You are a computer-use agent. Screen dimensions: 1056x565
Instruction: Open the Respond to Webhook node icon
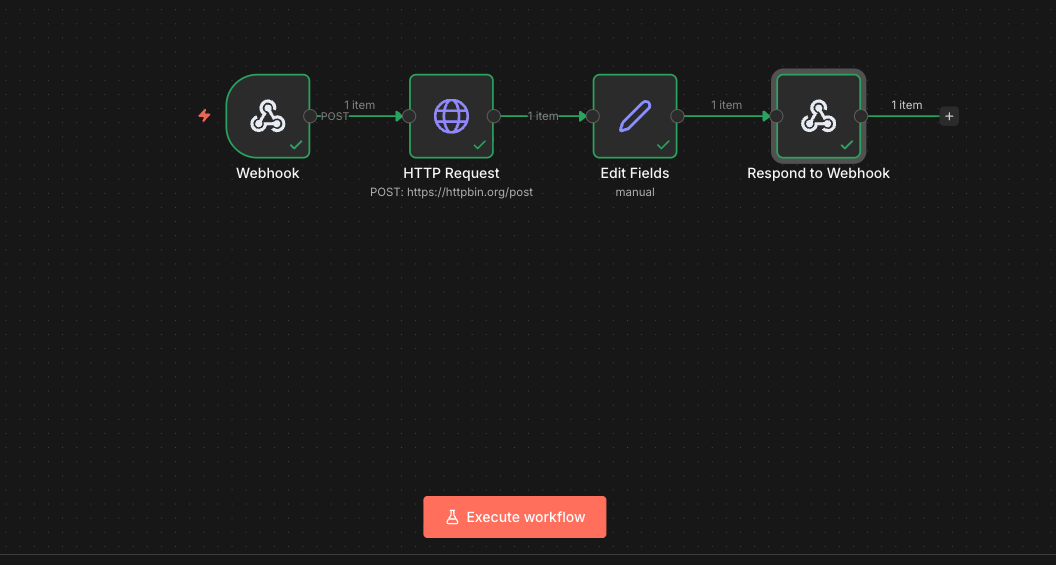[818, 116]
